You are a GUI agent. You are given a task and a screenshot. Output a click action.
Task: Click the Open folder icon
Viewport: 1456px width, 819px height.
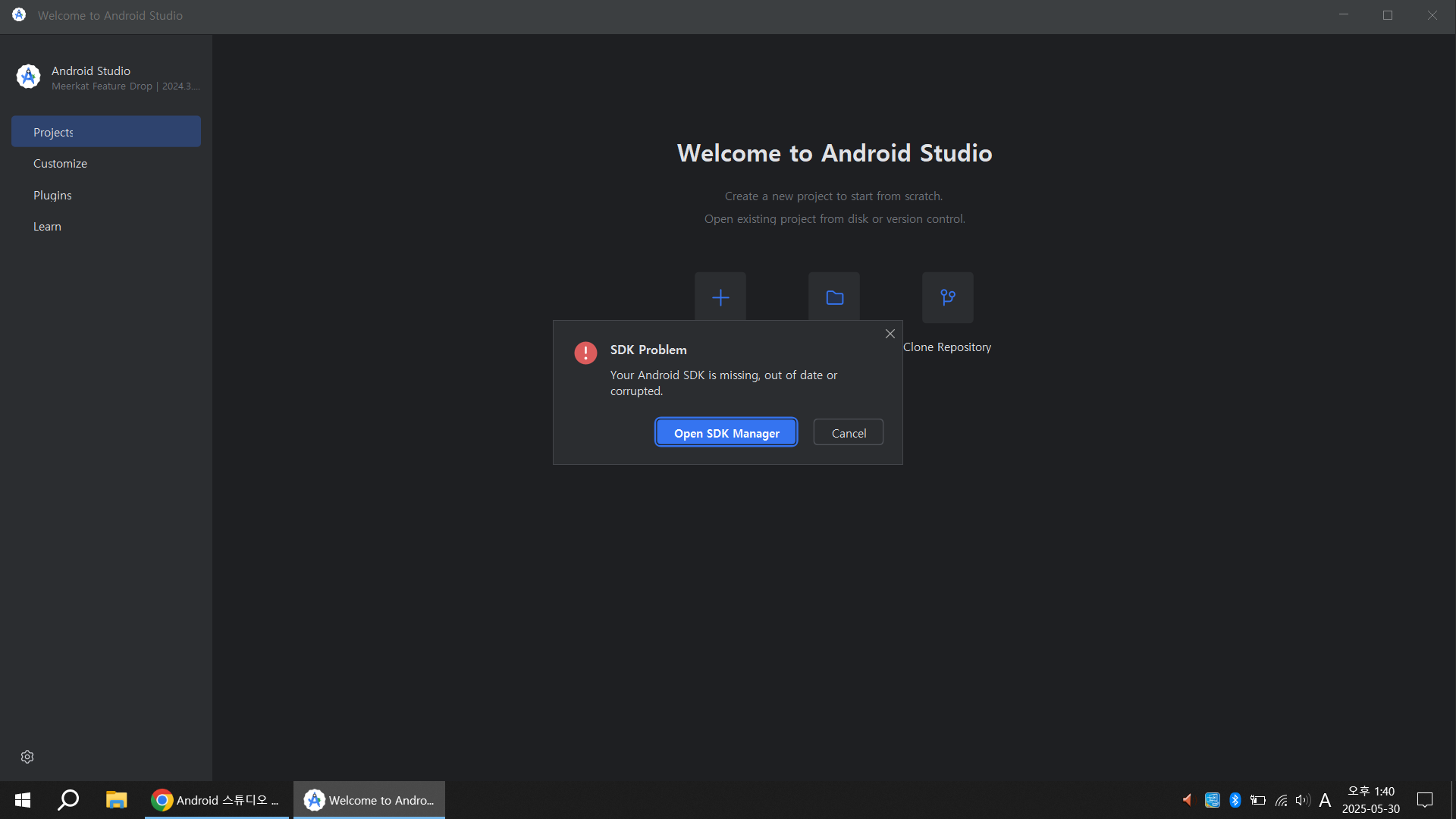pos(834,297)
